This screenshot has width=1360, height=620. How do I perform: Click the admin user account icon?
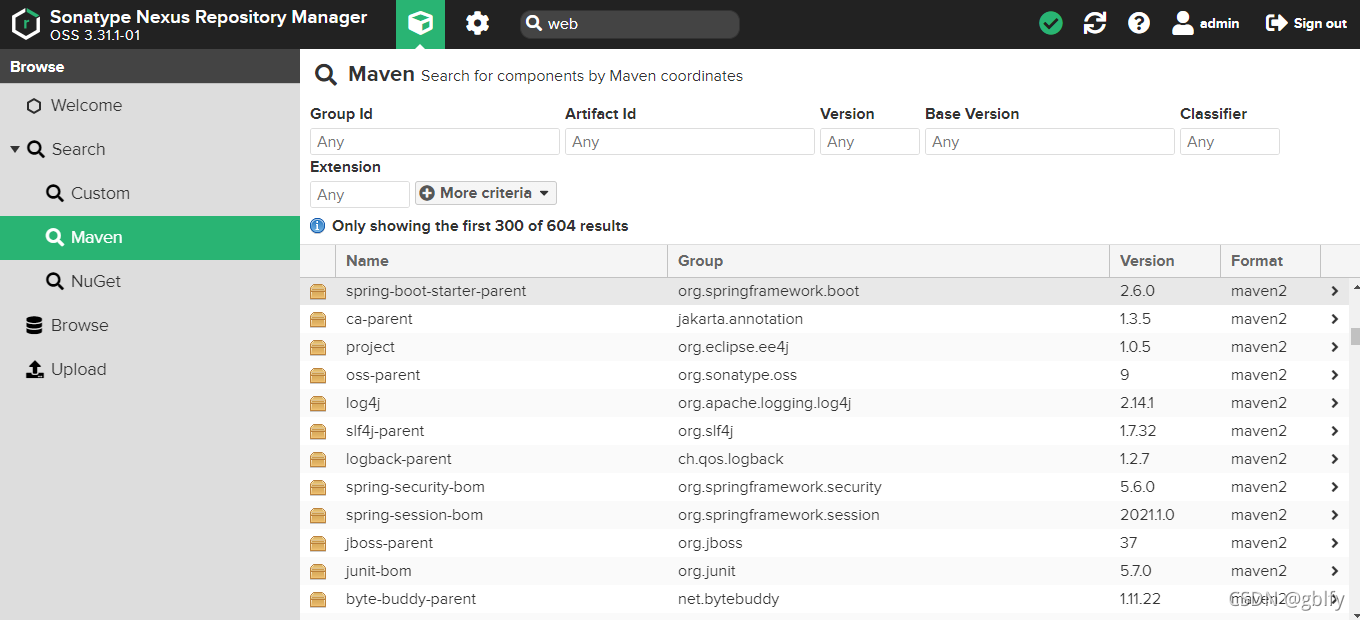[x=1183, y=23]
